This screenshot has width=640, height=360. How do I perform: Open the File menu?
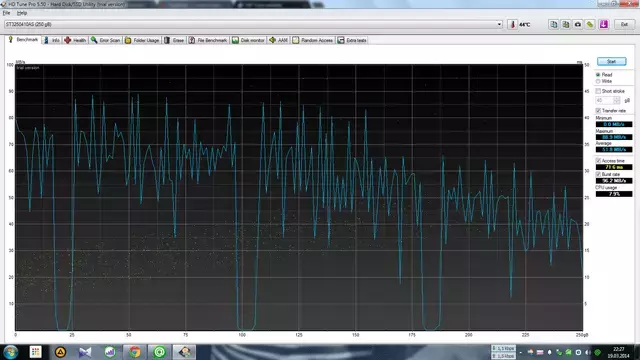(x=7, y=13)
